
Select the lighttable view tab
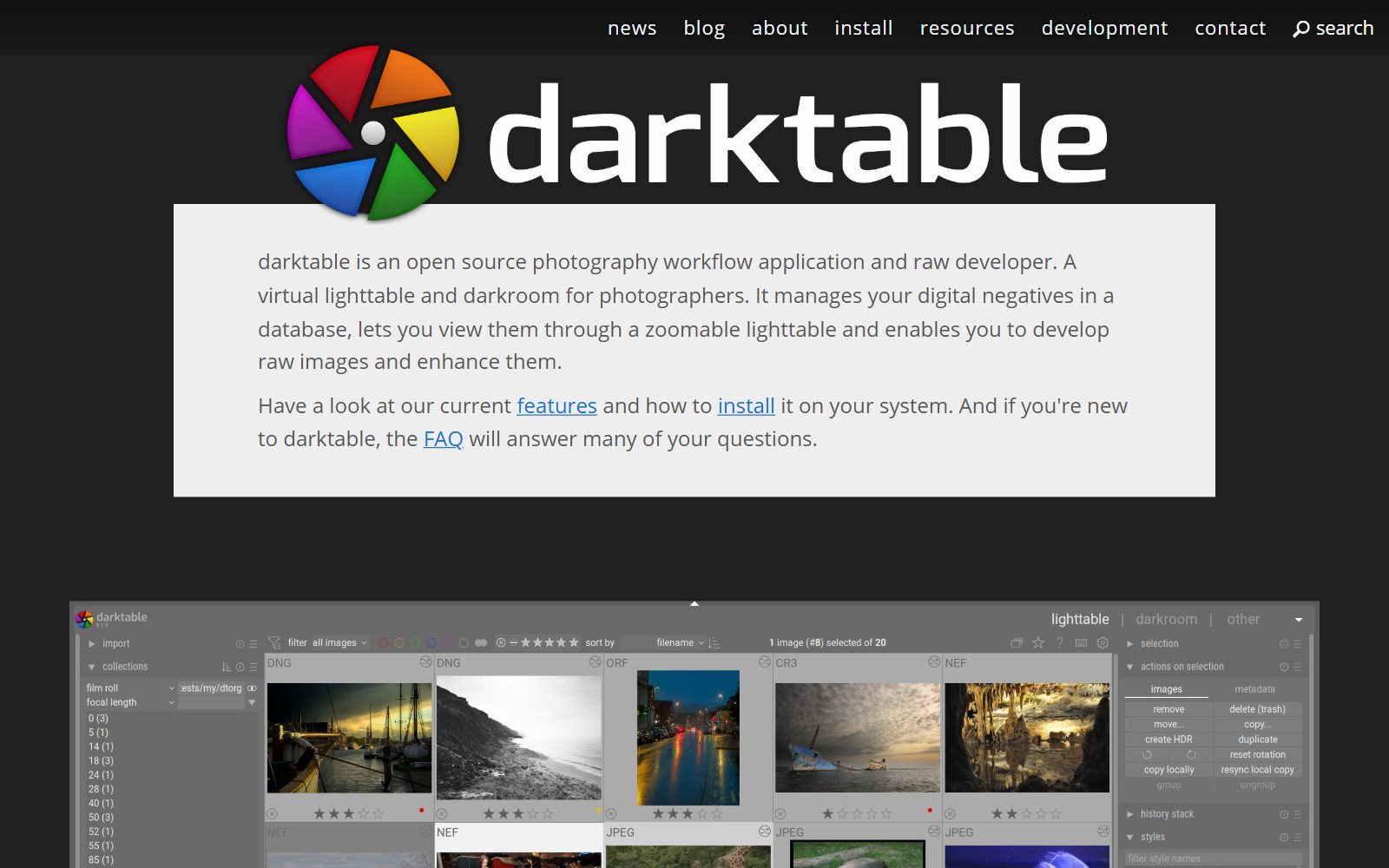[1080, 619]
